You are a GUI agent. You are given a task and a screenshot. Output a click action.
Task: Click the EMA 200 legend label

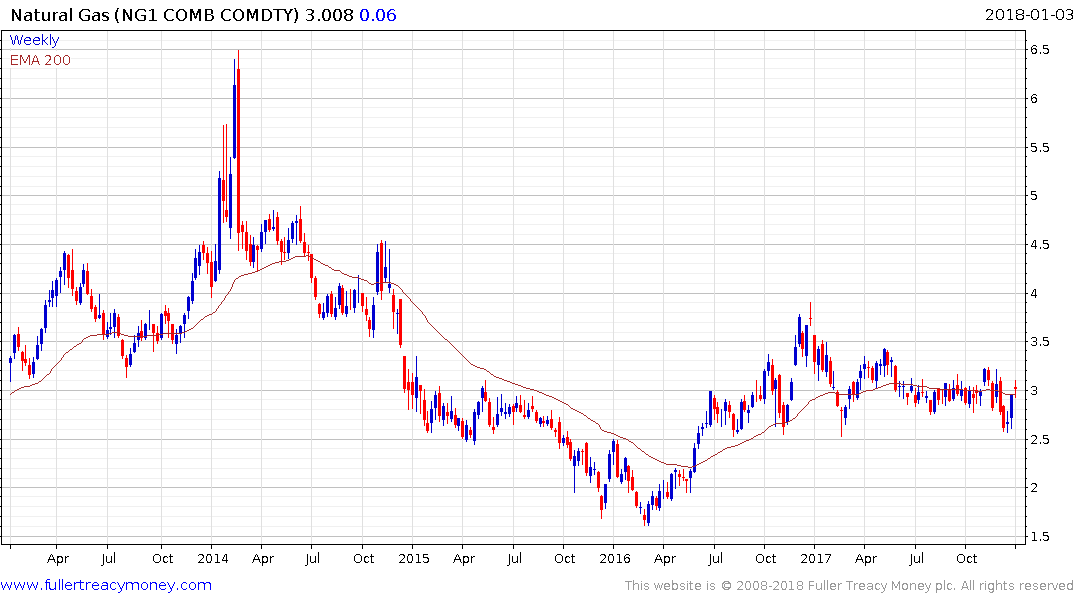pos(40,60)
